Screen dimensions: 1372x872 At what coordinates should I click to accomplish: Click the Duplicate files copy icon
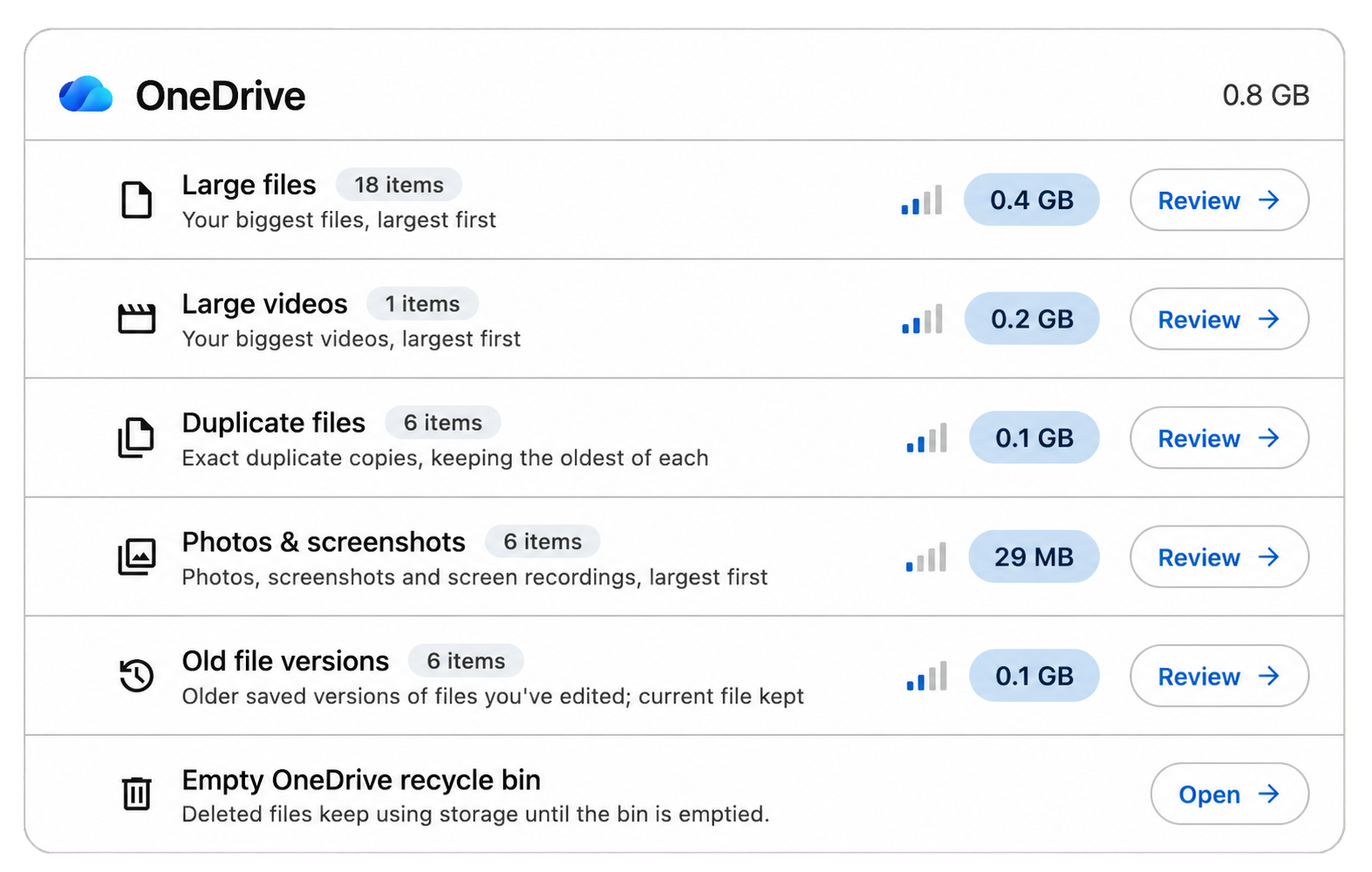tap(136, 438)
